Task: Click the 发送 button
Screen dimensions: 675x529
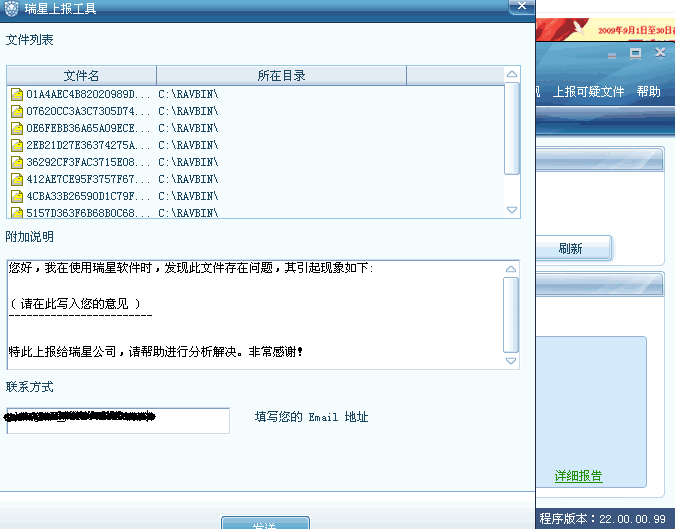Action: click(265, 523)
